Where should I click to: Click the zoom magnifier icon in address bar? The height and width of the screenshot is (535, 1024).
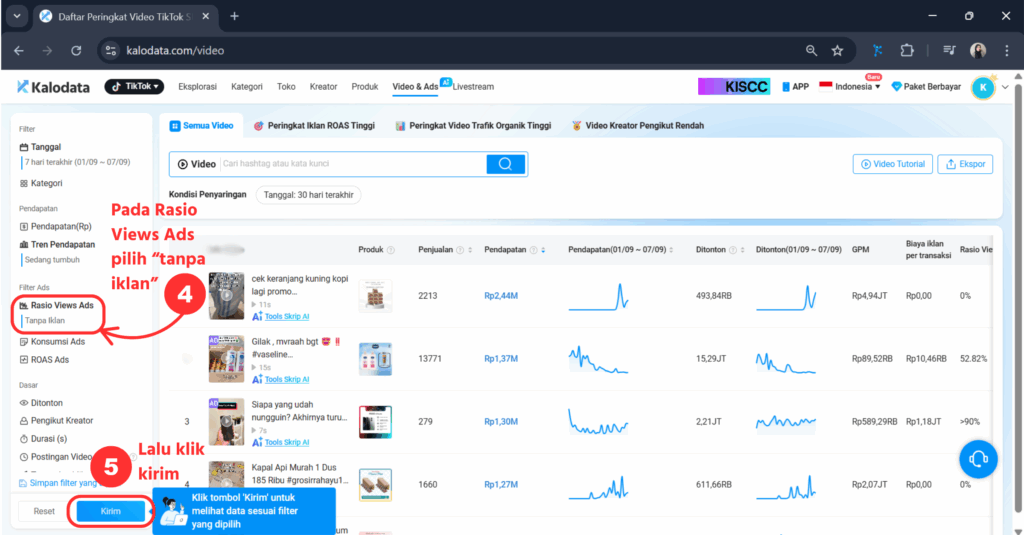click(811, 50)
